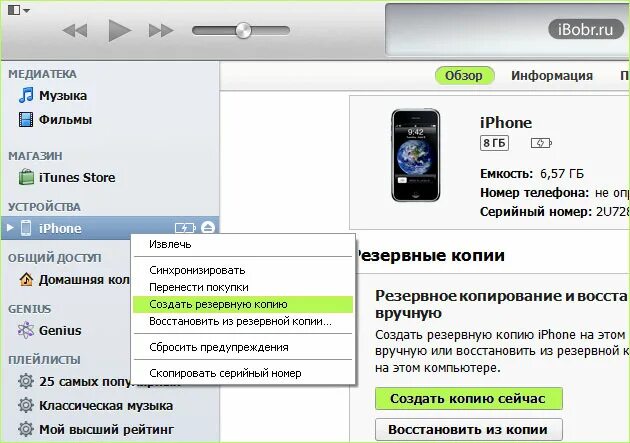The image size is (630, 443).
Task: Click the play button
Action: (120, 31)
